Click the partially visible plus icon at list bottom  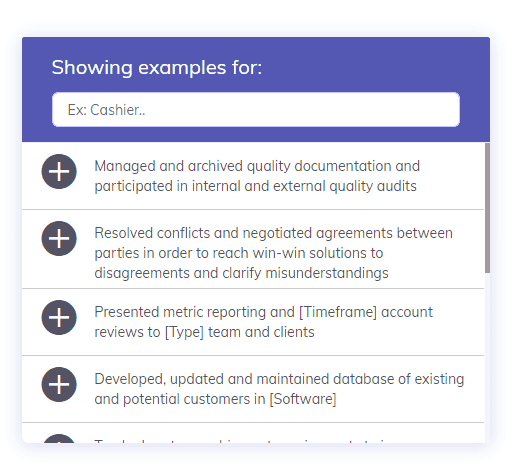[x=59, y=439]
